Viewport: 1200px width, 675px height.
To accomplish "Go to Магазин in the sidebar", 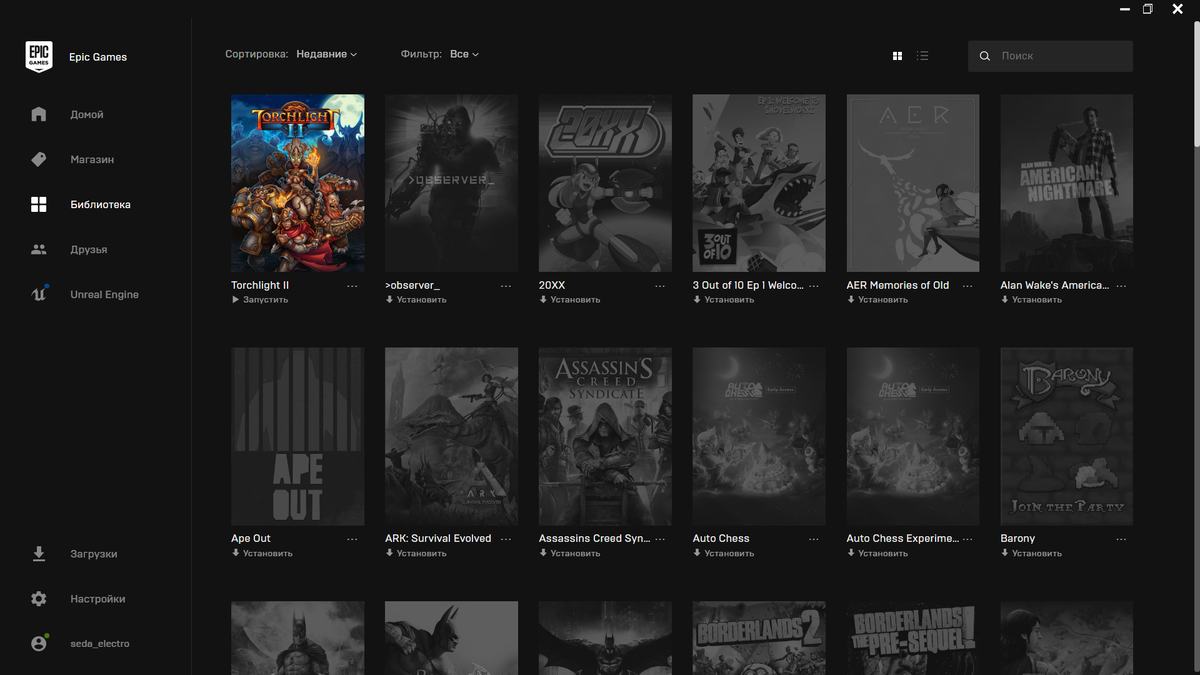I will pos(92,159).
